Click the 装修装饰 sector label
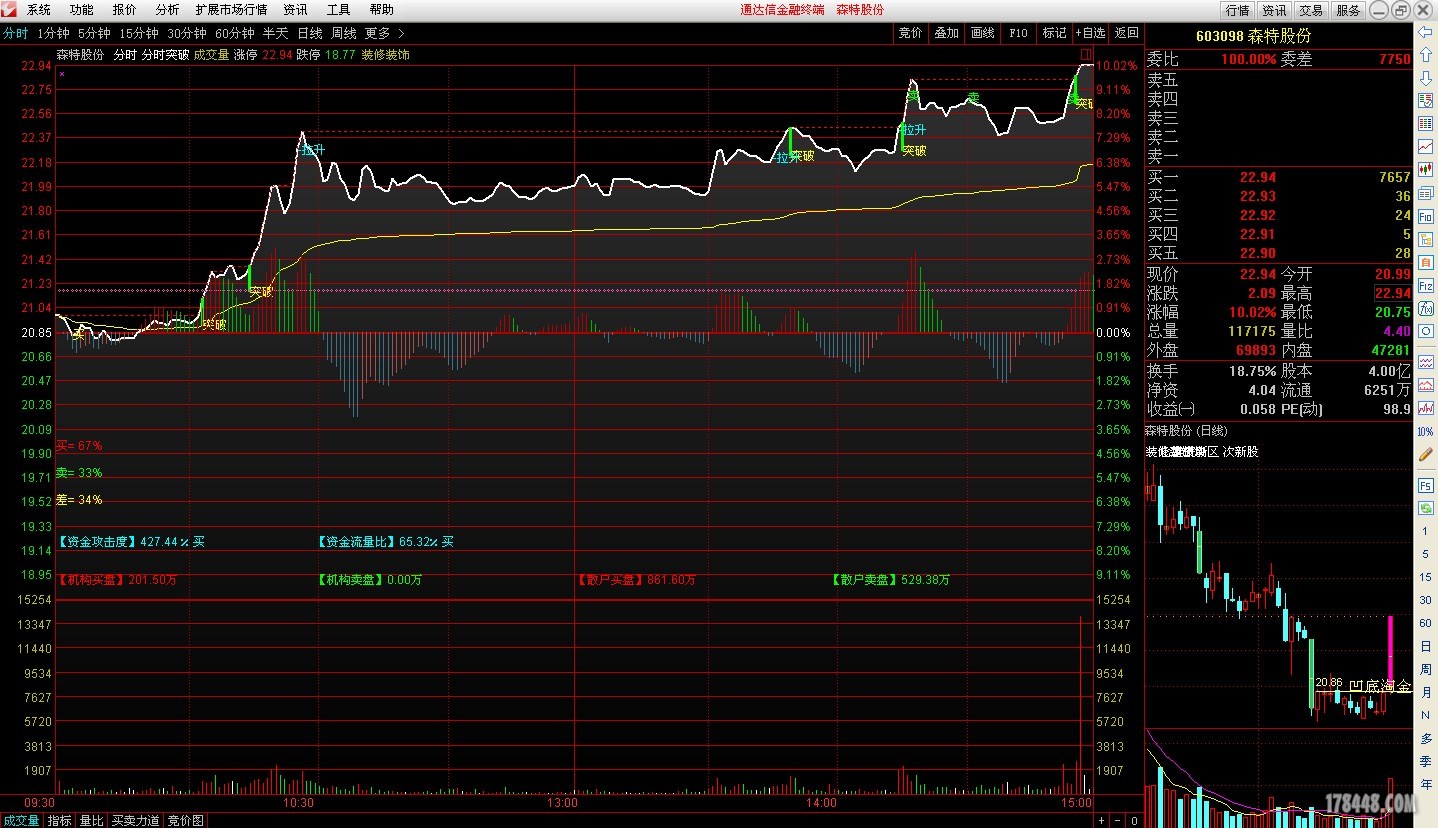Screen dimensions: 1438x828 [385, 55]
